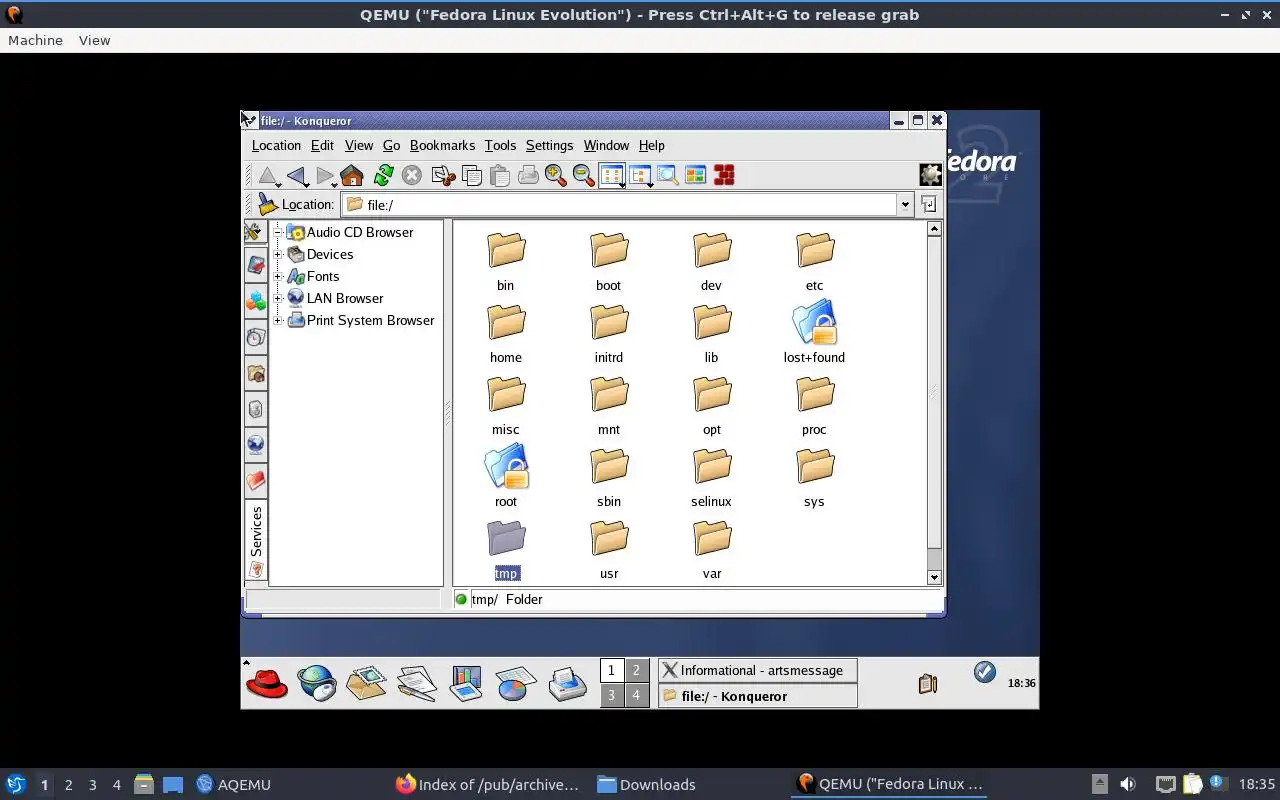This screenshot has height=800, width=1280.
Task: Switch to virtual desktop 4 in pager
Action: (636, 695)
